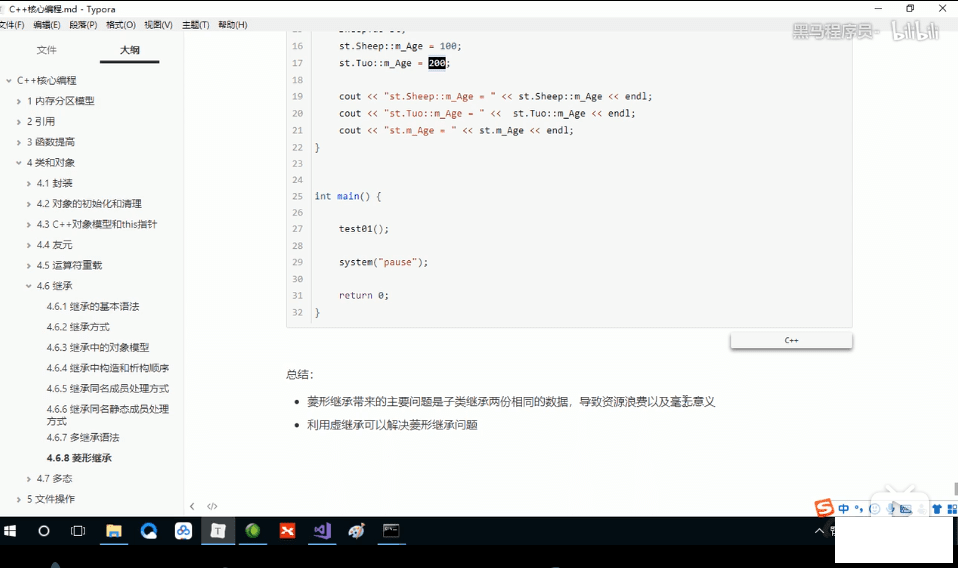Open the 文件(F) menu
The height and width of the screenshot is (568, 958).
12,24
